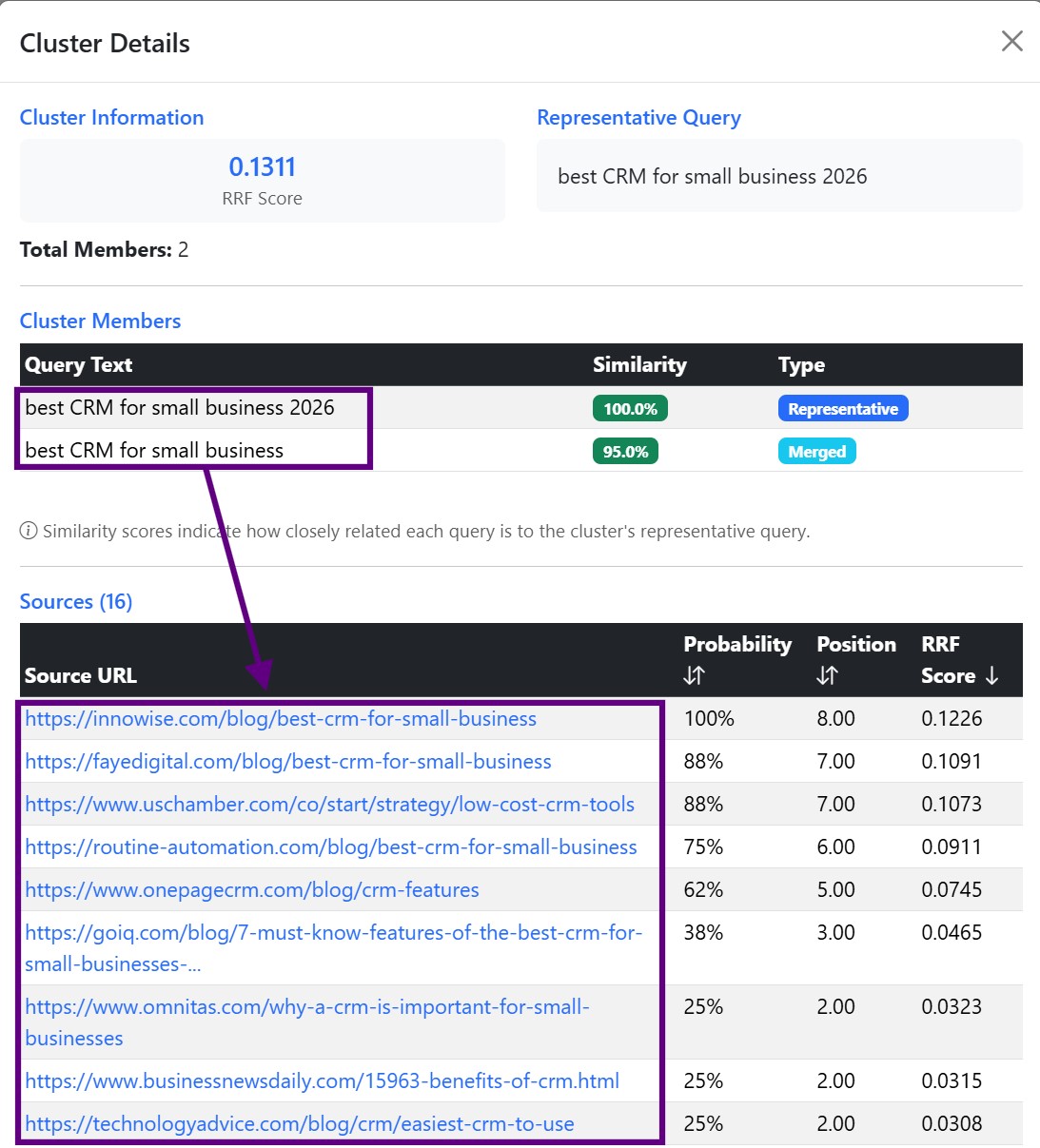Screen dimensions: 1040x1148
Task: Click the info icon beside similarity note
Action: pos(29,531)
